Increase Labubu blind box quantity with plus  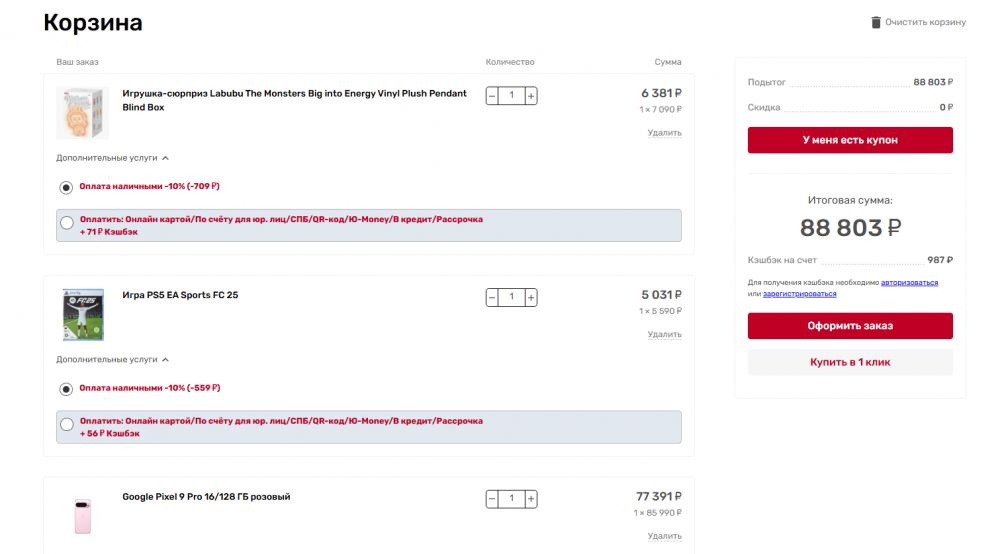pos(531,96)
